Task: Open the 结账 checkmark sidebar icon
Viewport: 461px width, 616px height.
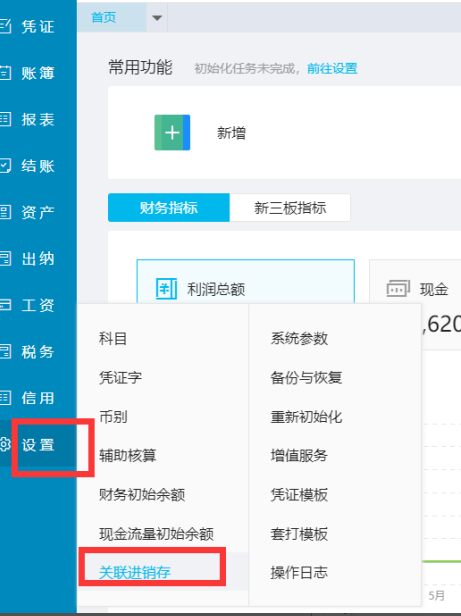Action: (5, 166)
